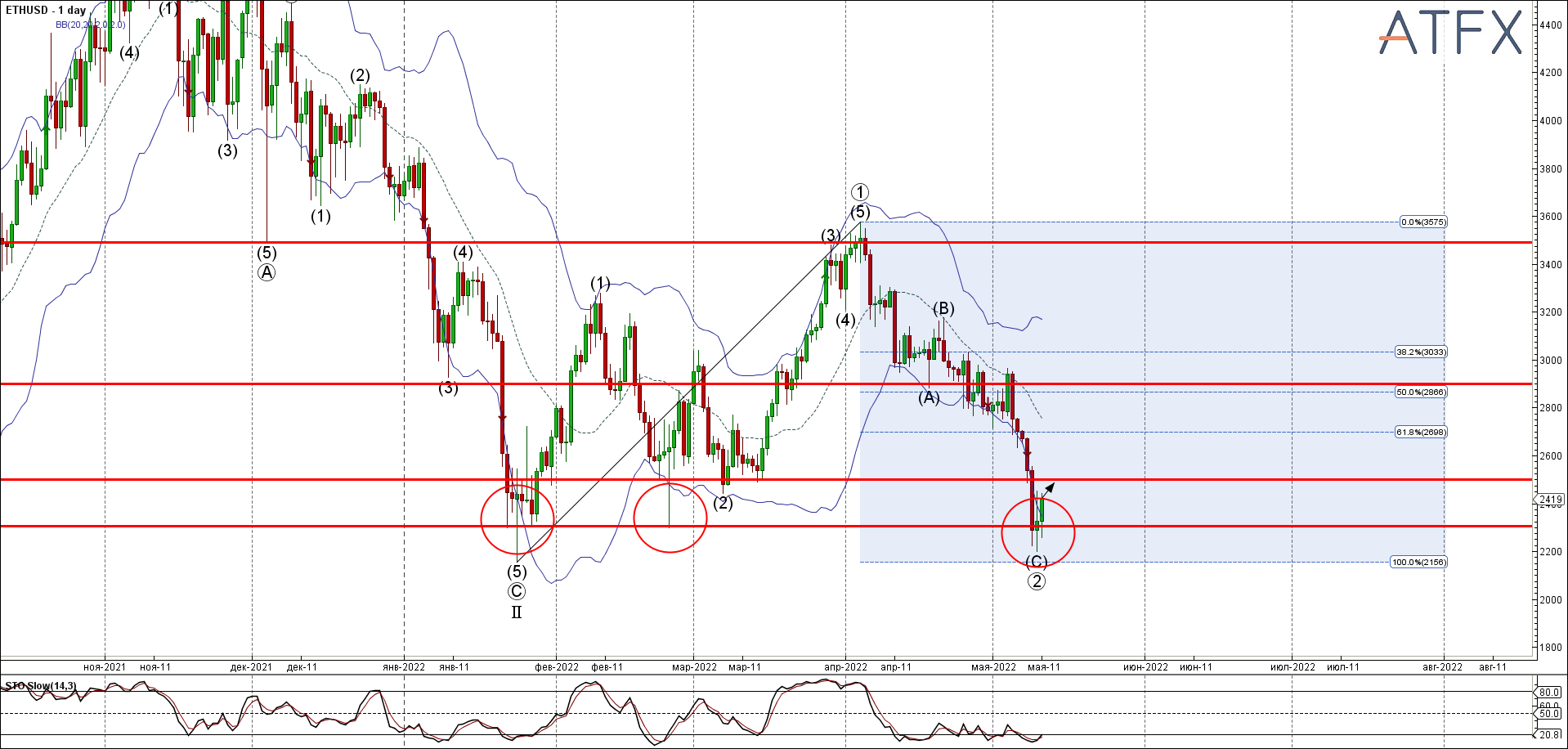This screenshot has width=1568, height=749.
Task: Select the ETHUSD - 1 day chart title
Action: coord(46,10)
